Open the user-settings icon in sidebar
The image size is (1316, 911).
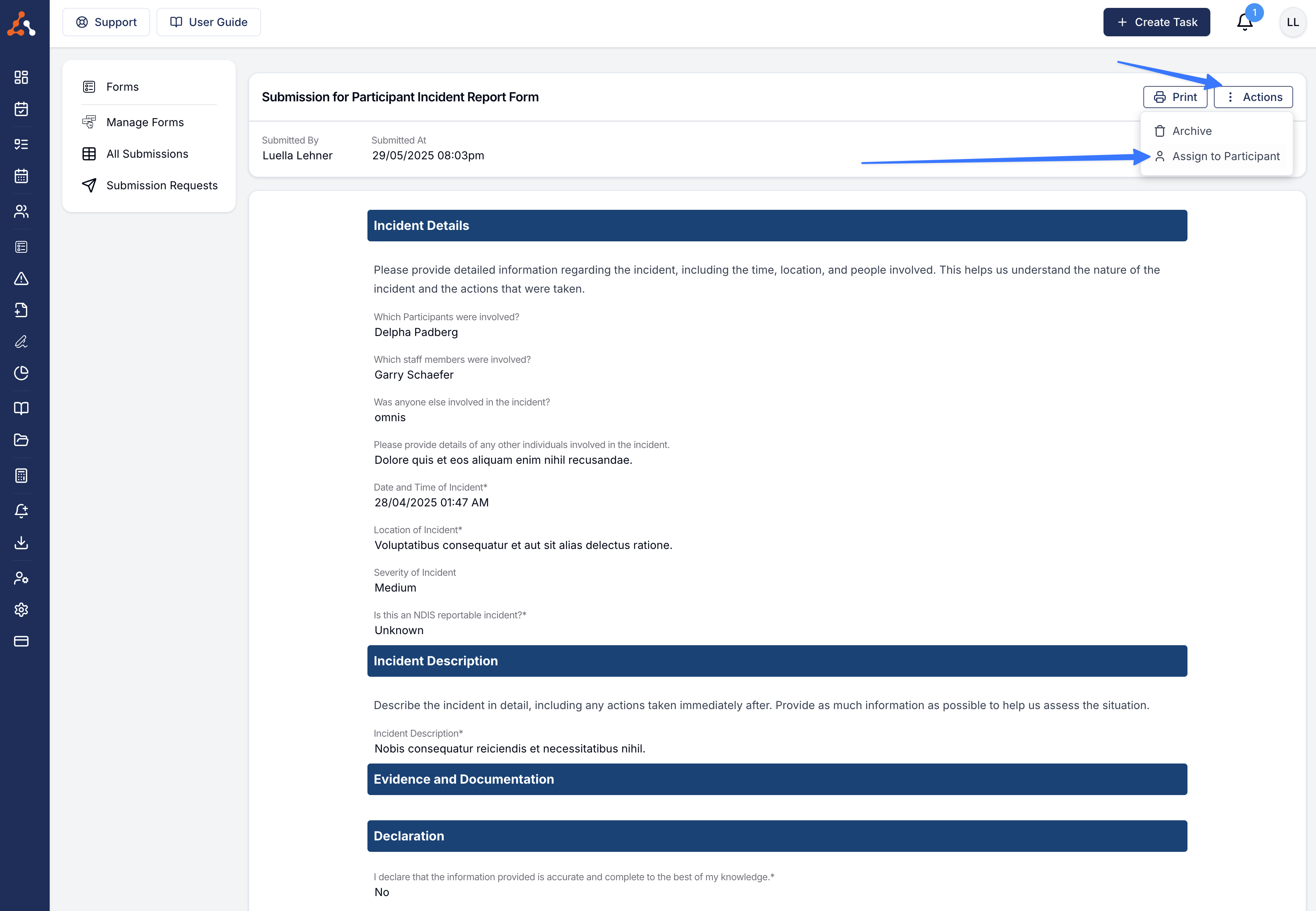(21, 578)
